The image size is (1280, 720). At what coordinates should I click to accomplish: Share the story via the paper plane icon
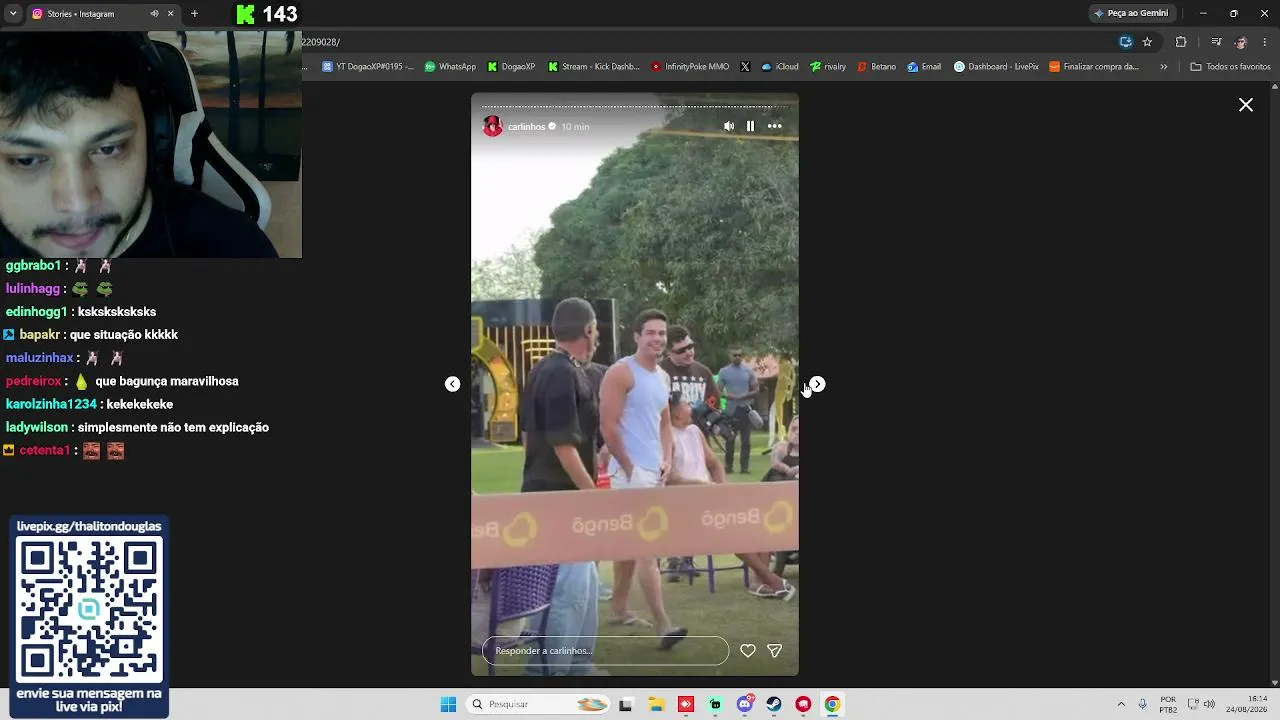(x=774, y=650)
